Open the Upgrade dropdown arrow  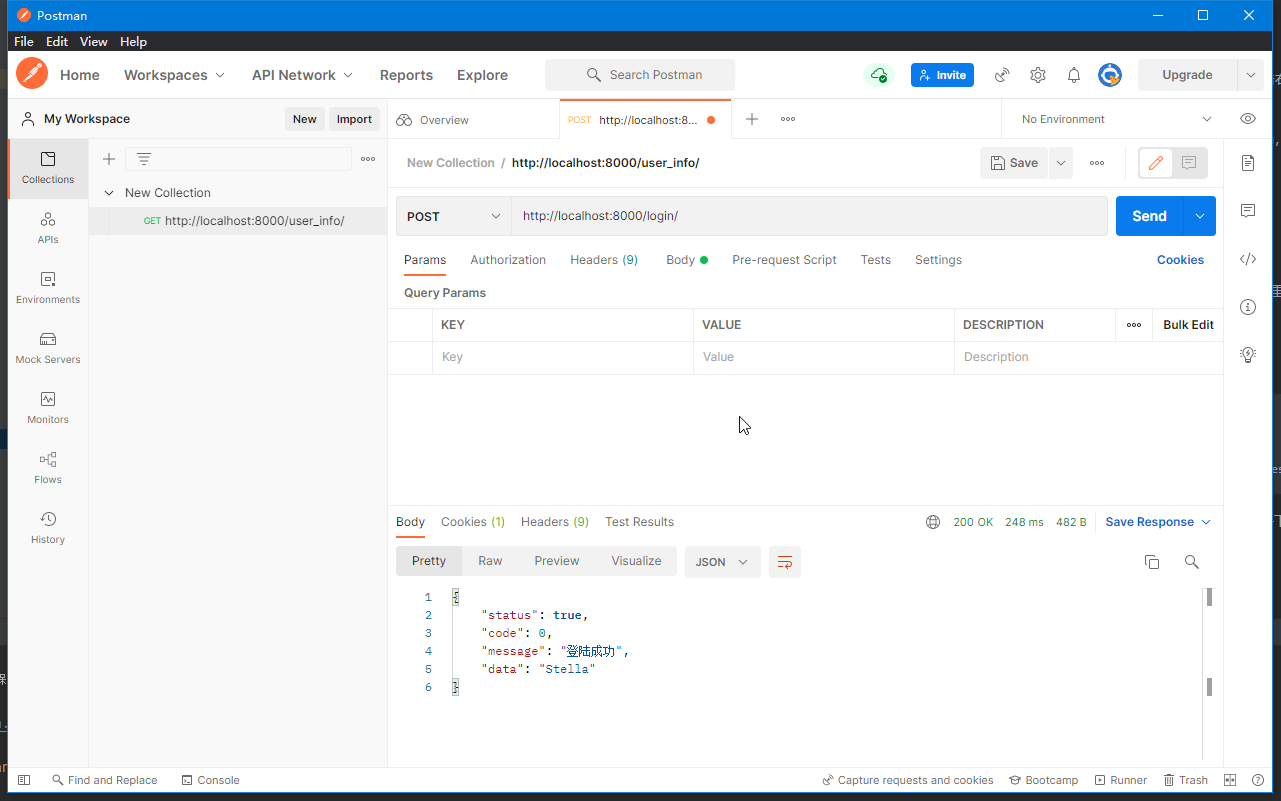point(1250,75)
